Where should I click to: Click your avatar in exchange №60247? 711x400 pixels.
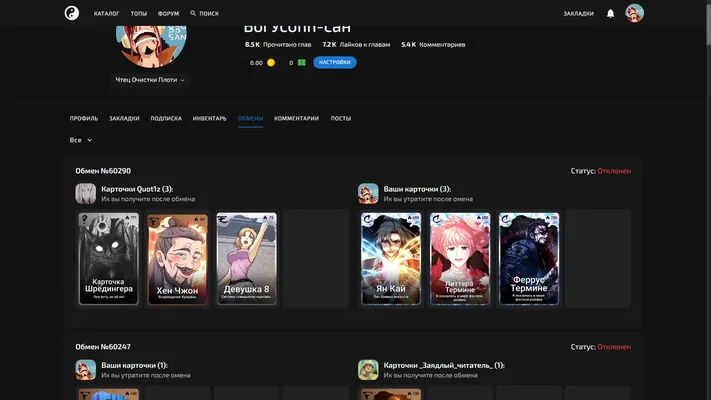(x=86, y=370)
